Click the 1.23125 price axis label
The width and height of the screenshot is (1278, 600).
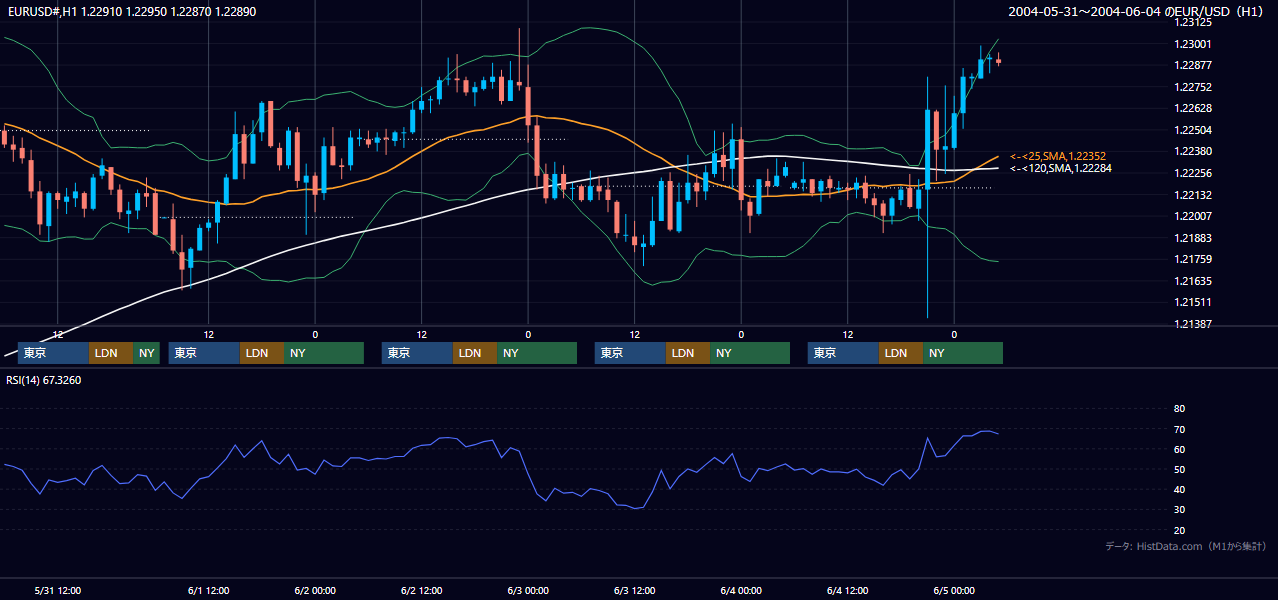[1193, 22]
